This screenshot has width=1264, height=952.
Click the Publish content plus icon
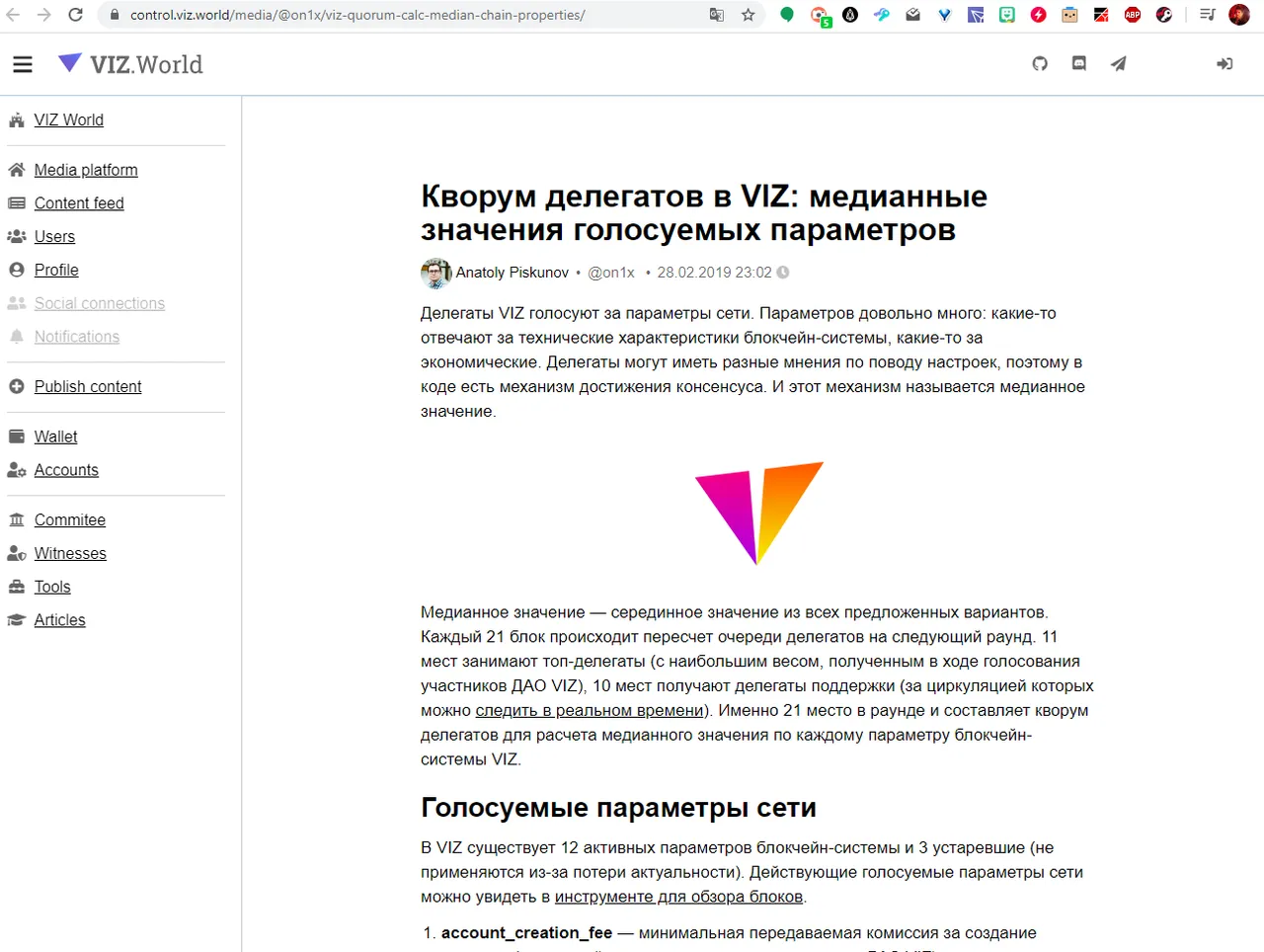(17, 386)
